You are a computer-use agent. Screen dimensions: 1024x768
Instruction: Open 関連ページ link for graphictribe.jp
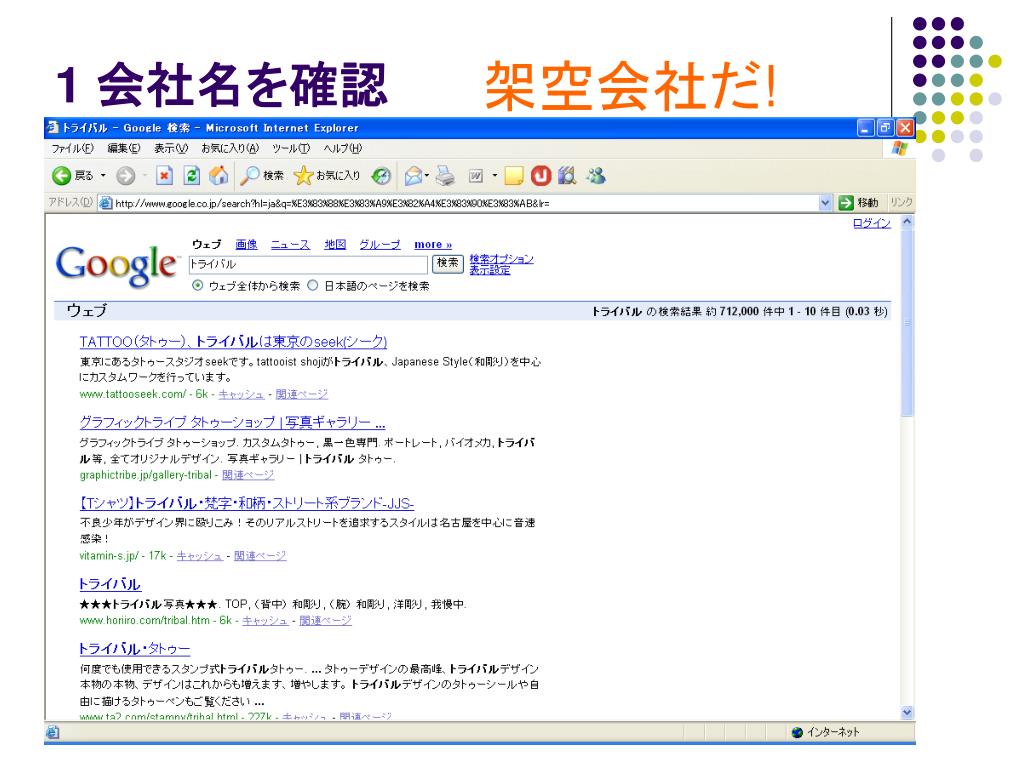coord(248,475)
